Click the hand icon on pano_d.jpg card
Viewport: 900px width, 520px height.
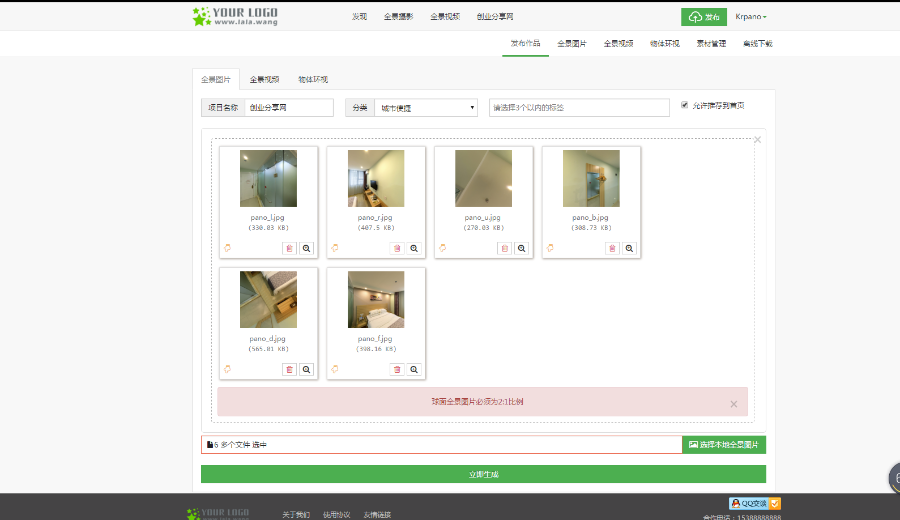tap(227, 369)
